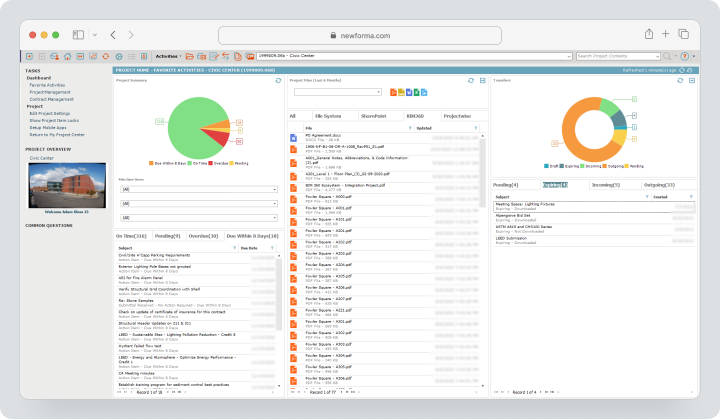This screenshot has height=419, width=720.
Task: Click Return to My Project Center link
Action: click(57, 135)
